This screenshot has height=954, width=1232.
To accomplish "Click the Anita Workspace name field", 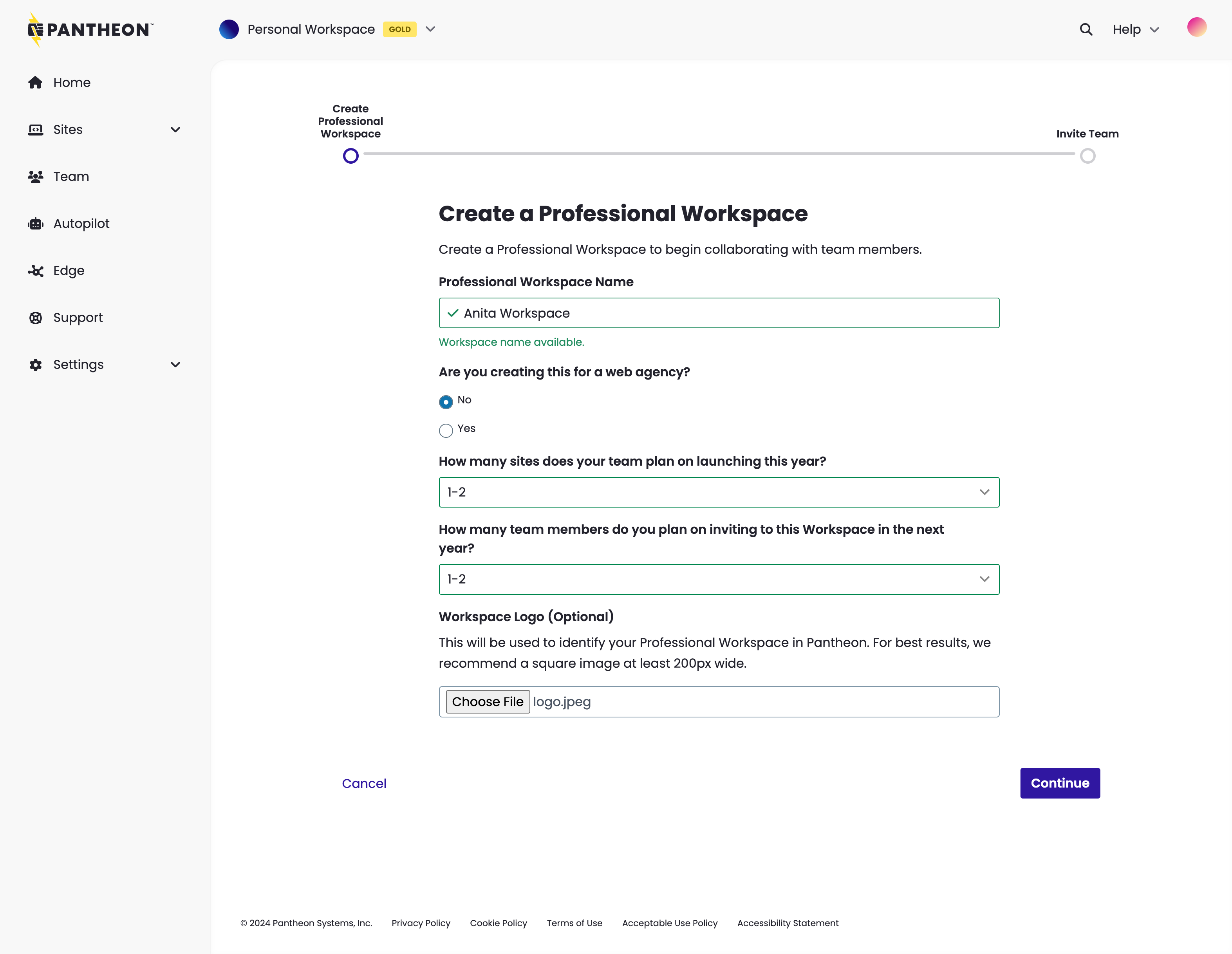I will click(719, 313).
